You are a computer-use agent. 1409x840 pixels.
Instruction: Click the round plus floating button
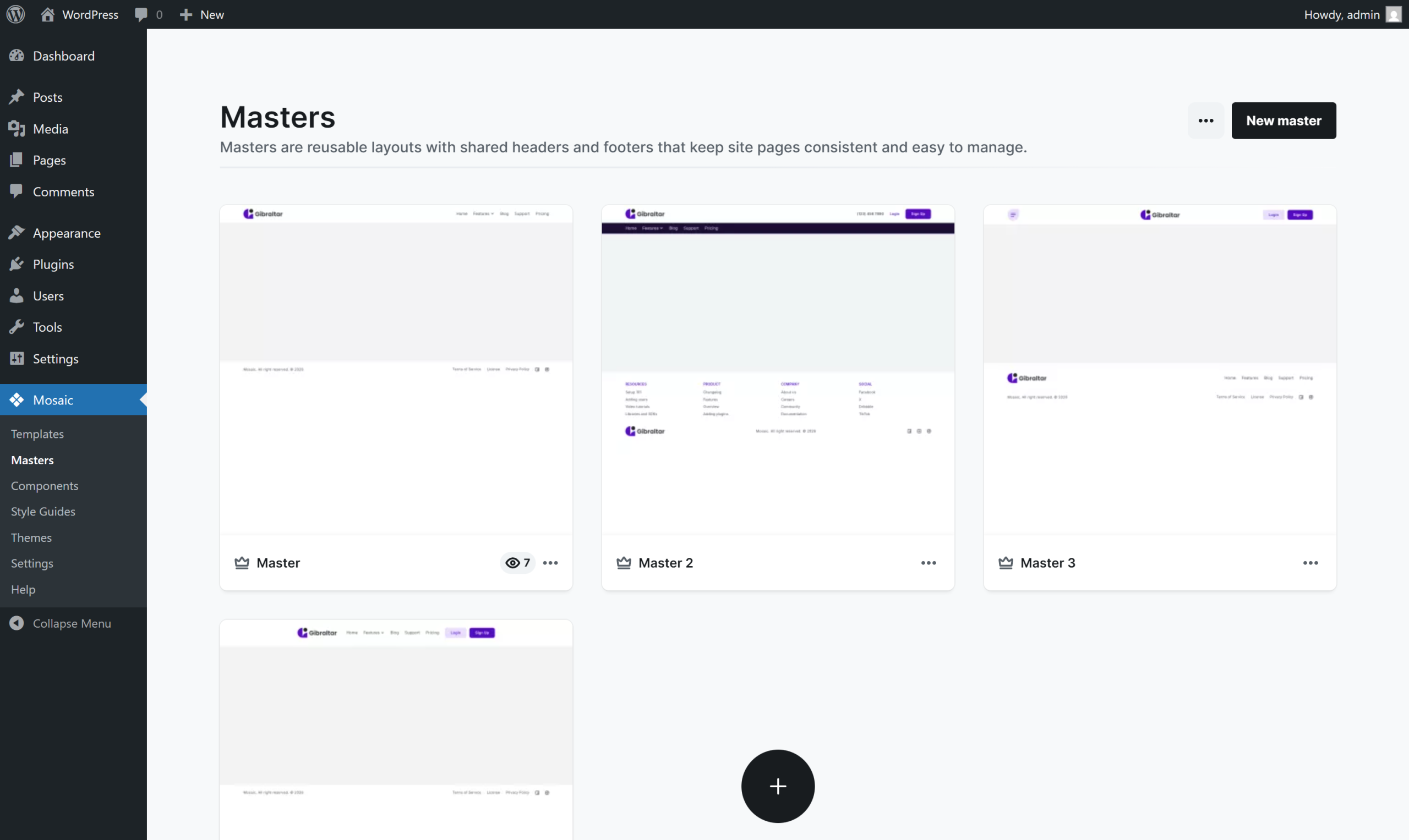click(x=778, y=786)
